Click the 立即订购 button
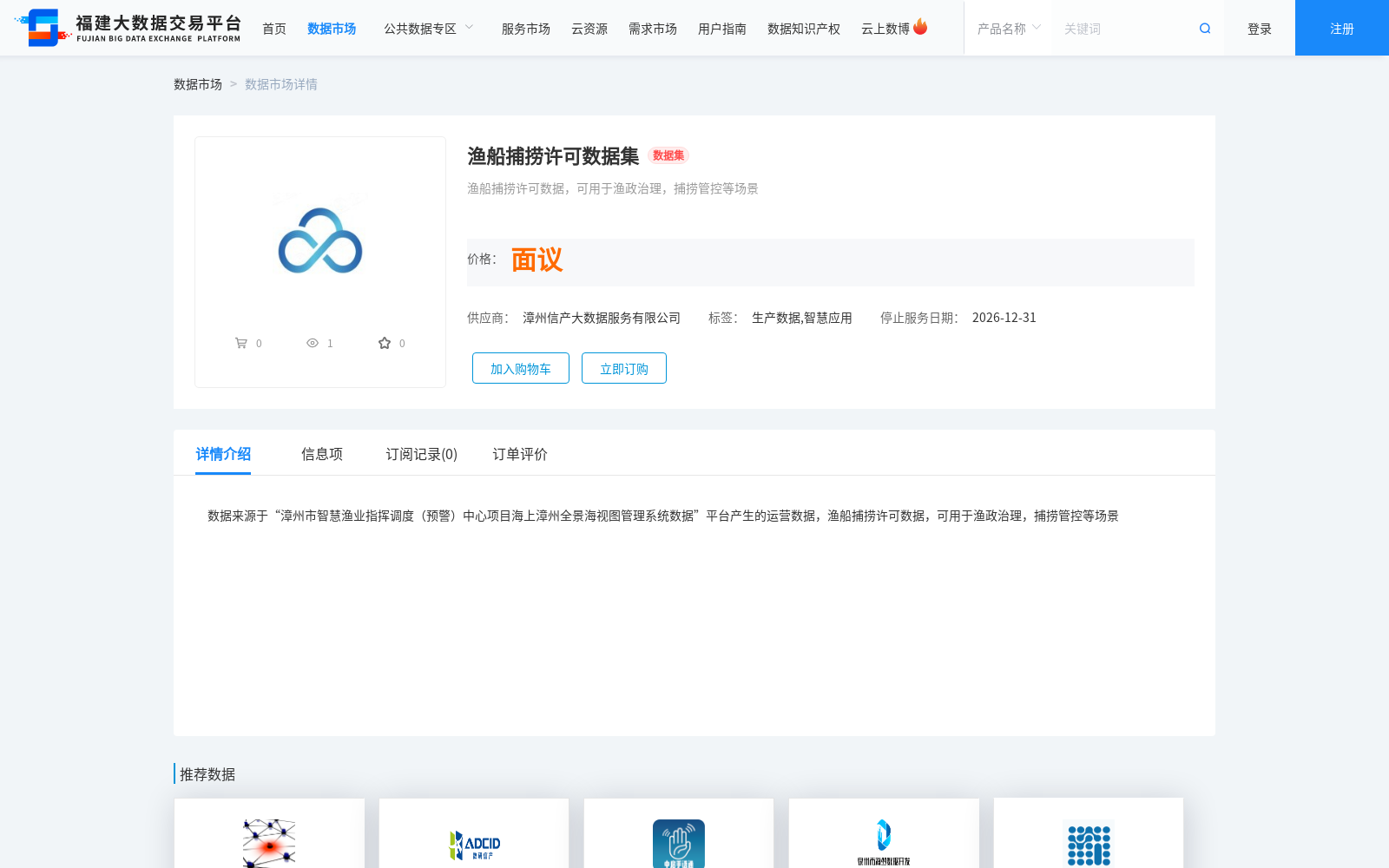Image resolution: width=1389 pixels, height=868 pixels. point(624,368)
